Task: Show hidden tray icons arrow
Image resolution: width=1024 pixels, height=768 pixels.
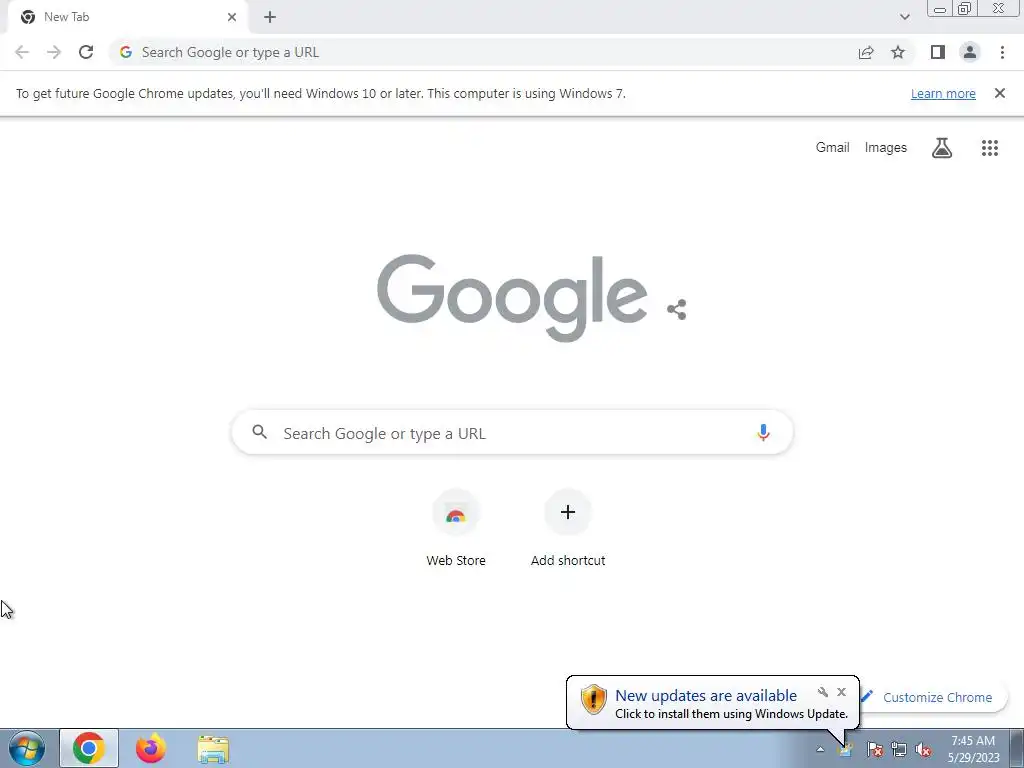Action: point(820,750)
